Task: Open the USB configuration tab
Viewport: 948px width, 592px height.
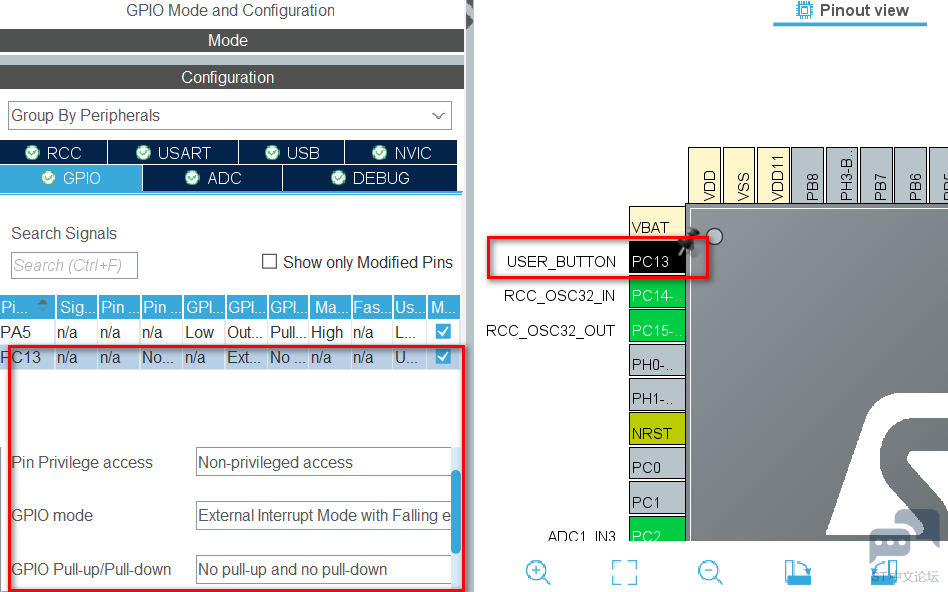Action: coord(291,152)
